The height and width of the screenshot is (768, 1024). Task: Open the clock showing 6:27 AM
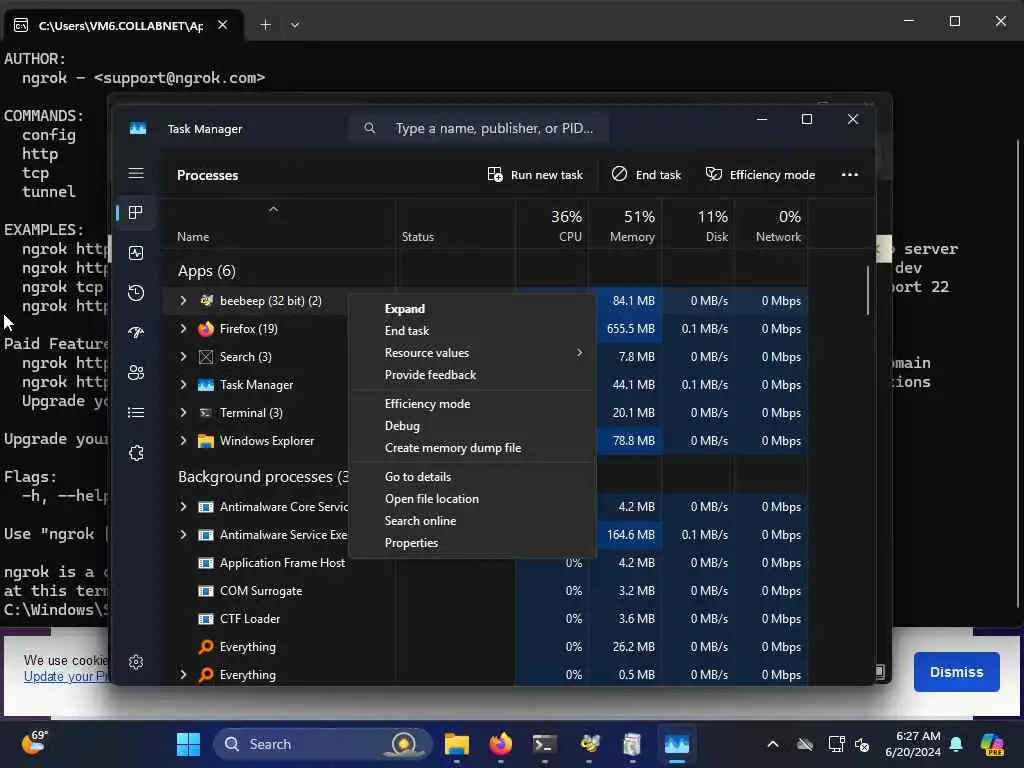click(x=912, y=744)
